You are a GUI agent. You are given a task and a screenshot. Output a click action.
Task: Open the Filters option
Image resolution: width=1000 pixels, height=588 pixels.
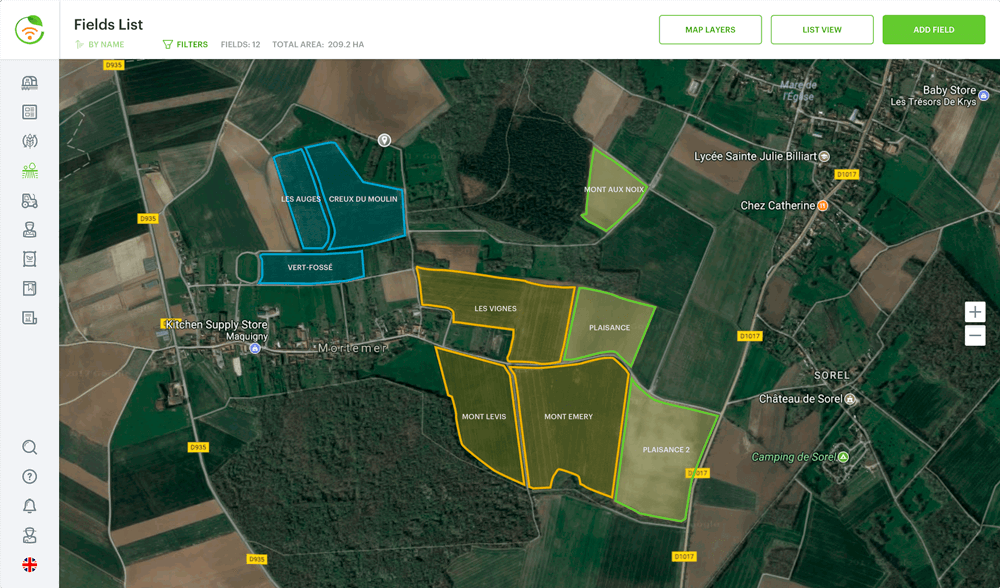[185, 45]
